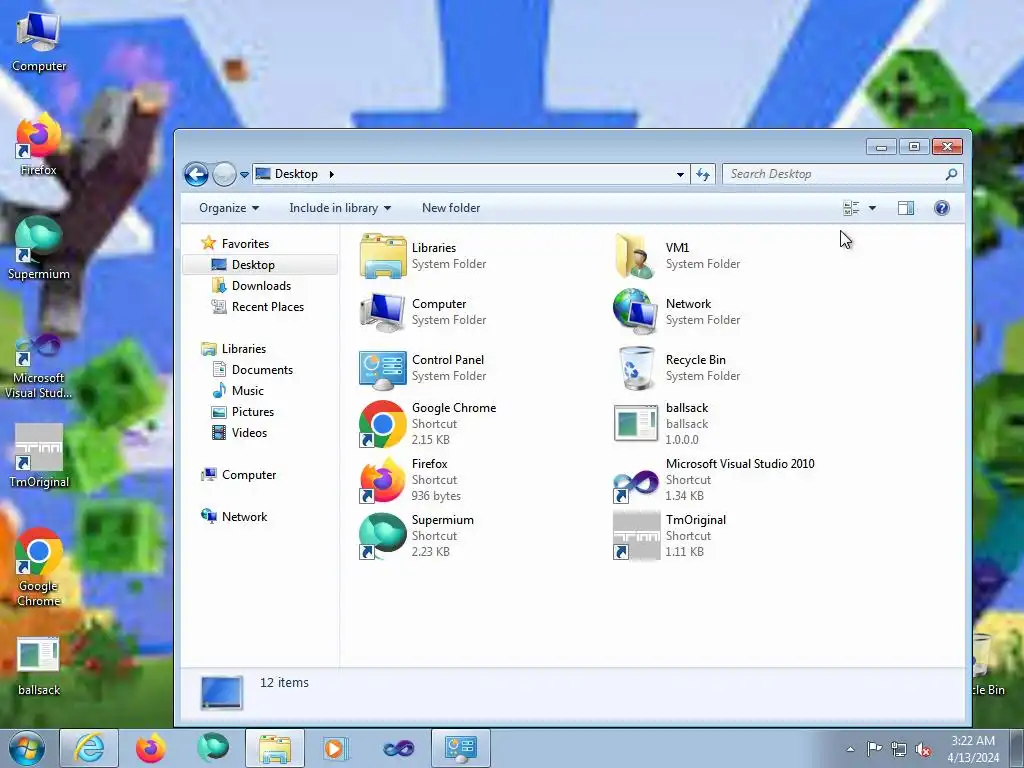
Task: Open Recent Places in navigation pane
Action: (268, 306)
